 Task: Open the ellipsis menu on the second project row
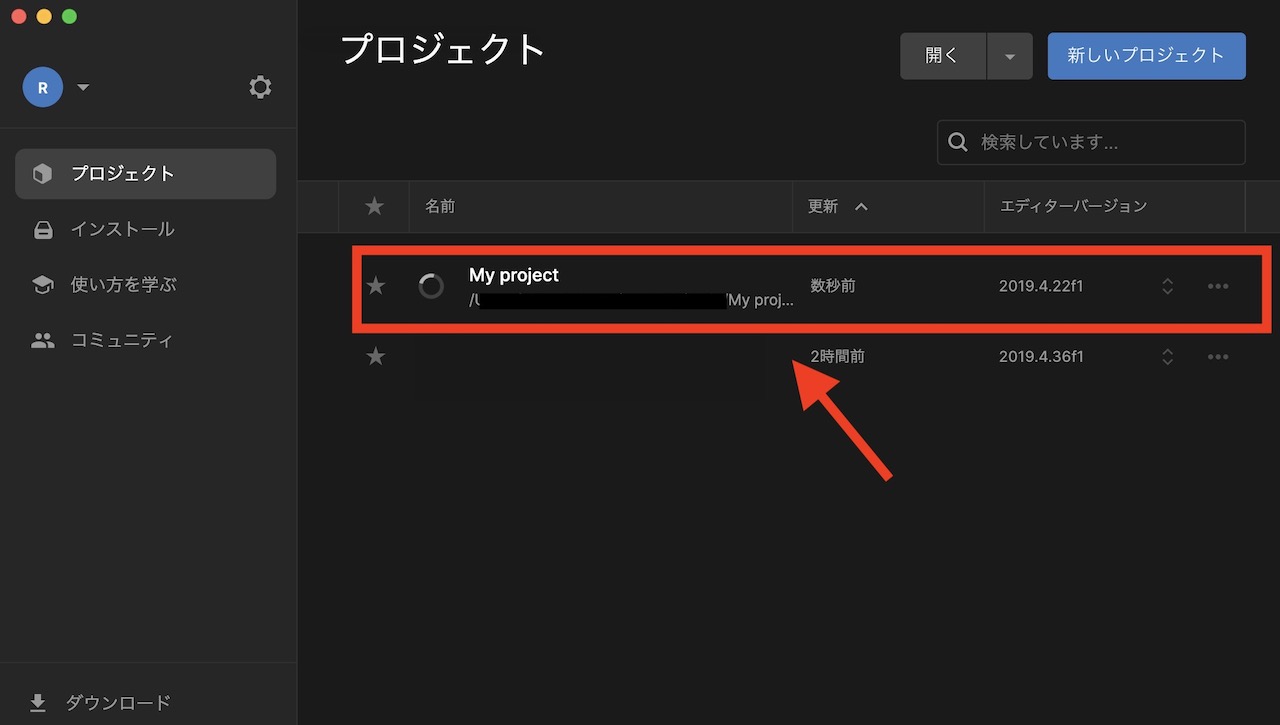coord(1218,356)
